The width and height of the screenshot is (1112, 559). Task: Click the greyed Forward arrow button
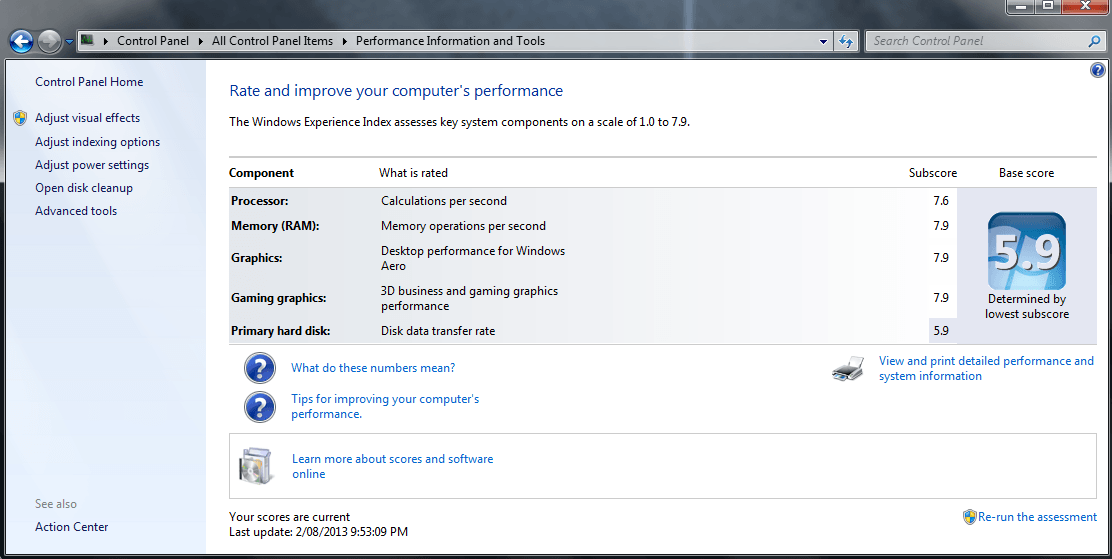click(49, 42)
